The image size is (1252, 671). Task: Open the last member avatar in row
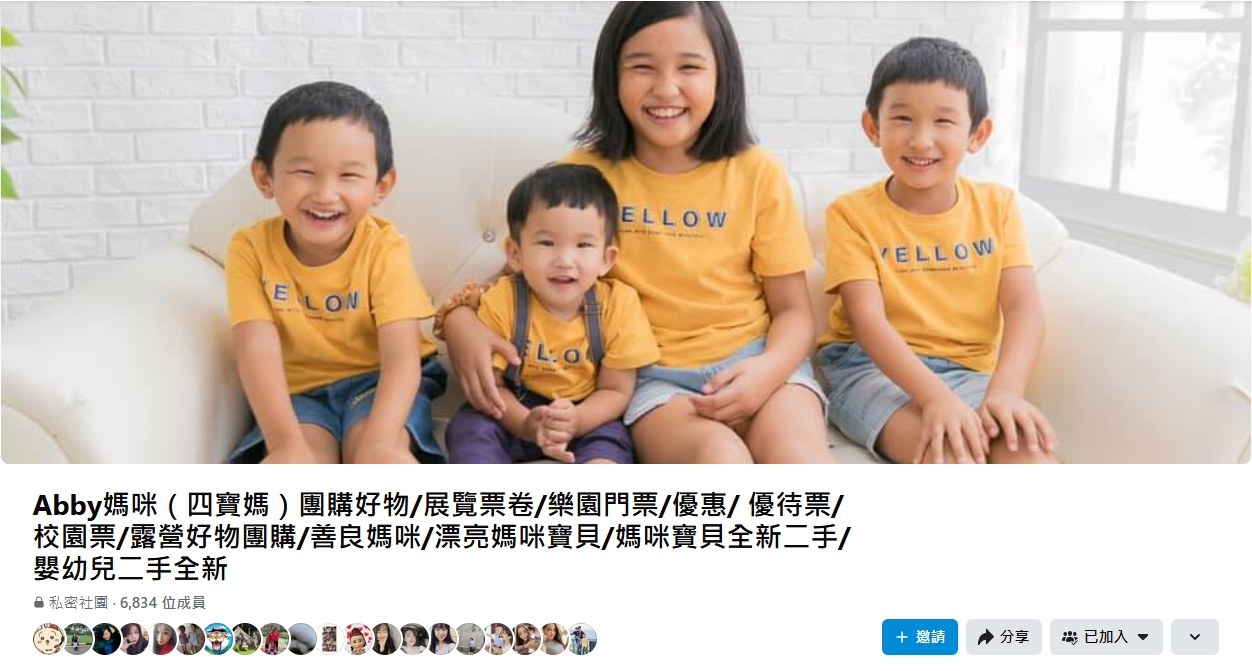[582, 638]
